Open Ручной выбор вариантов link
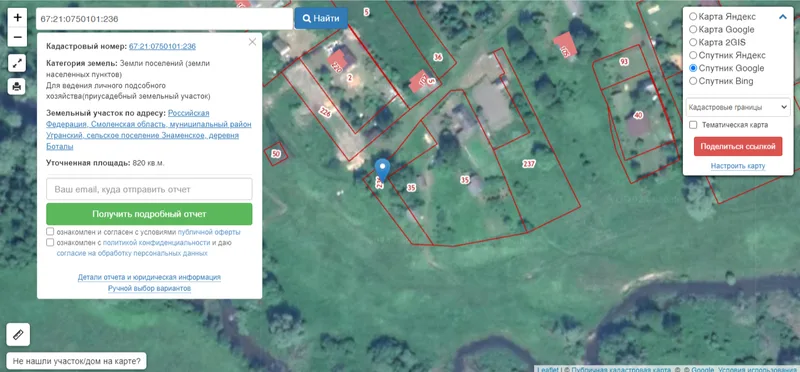Viewport: 800px width, 372px height. pos(149,288)
